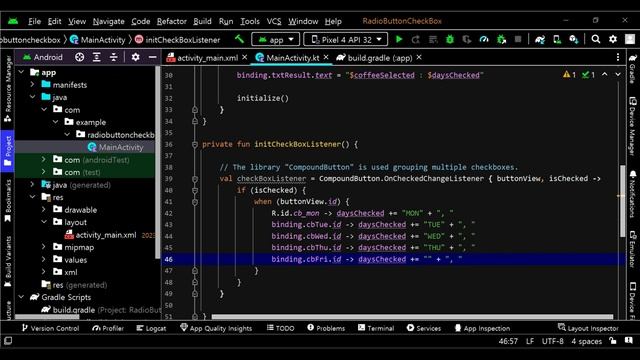
Task: Click MainActivity breadcrumb in navigation bar
Action: [98, 40]
